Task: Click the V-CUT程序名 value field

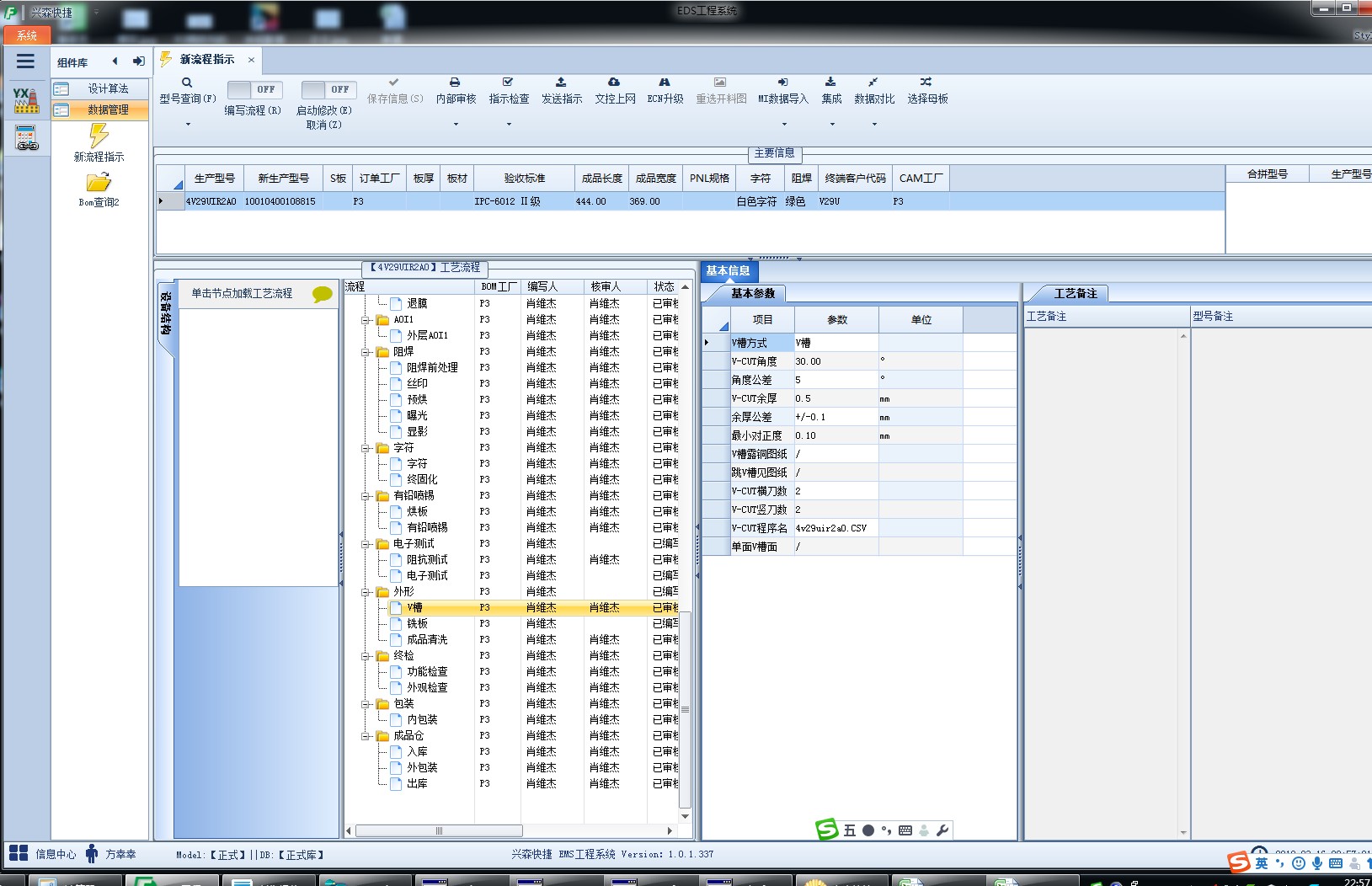Action: pos(835,528)
